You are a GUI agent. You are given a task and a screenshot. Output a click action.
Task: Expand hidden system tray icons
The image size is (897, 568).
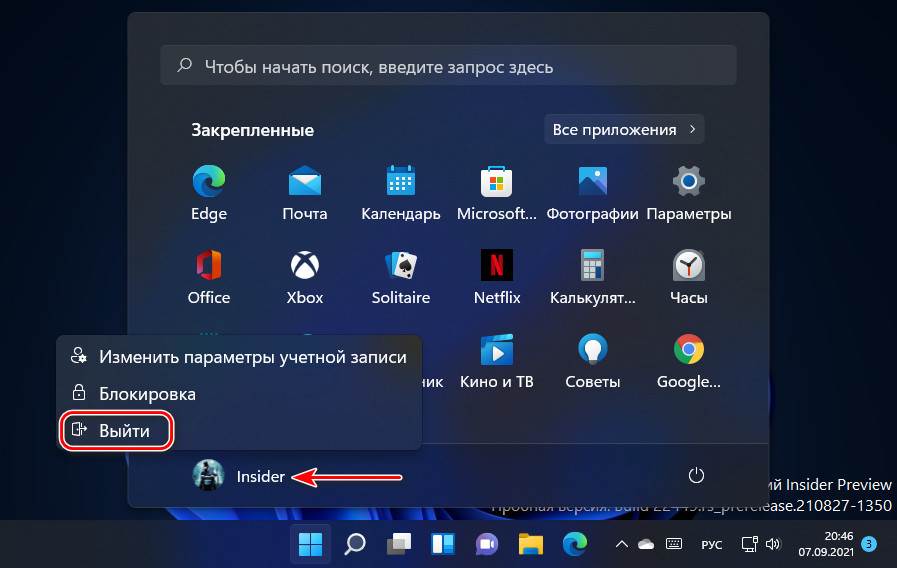pos(621,544)
